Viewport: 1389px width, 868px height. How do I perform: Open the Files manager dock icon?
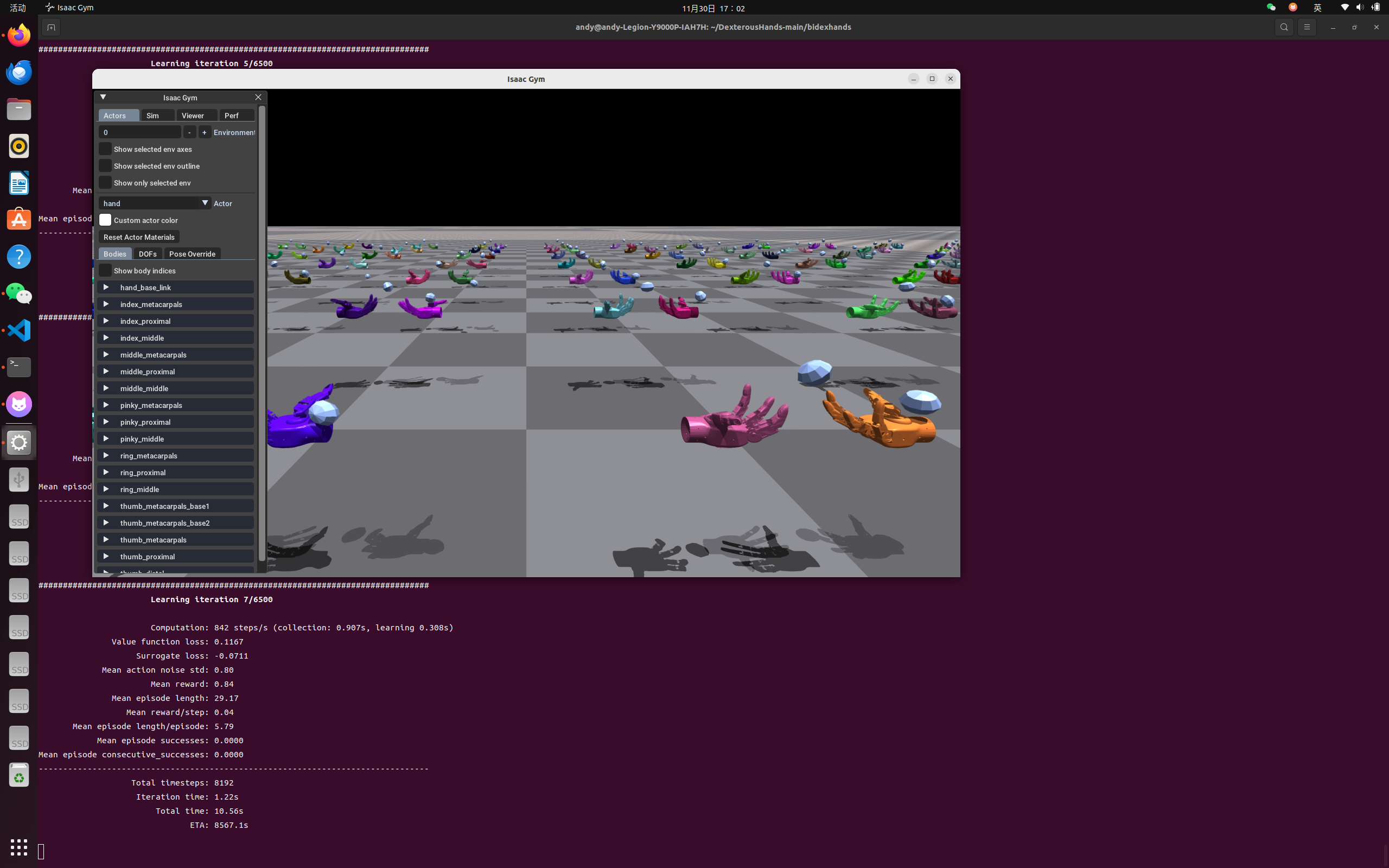click(19, 109)
